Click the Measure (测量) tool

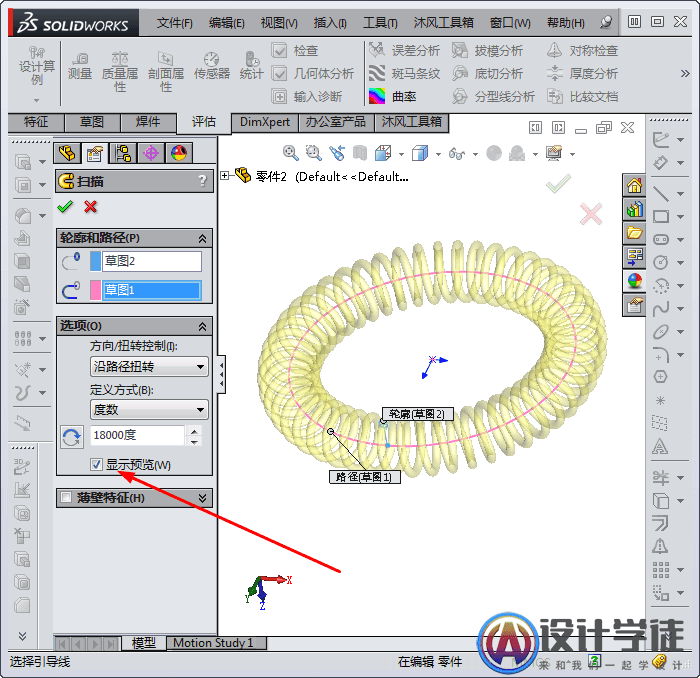pyautogui.click(x=80, y=66)
